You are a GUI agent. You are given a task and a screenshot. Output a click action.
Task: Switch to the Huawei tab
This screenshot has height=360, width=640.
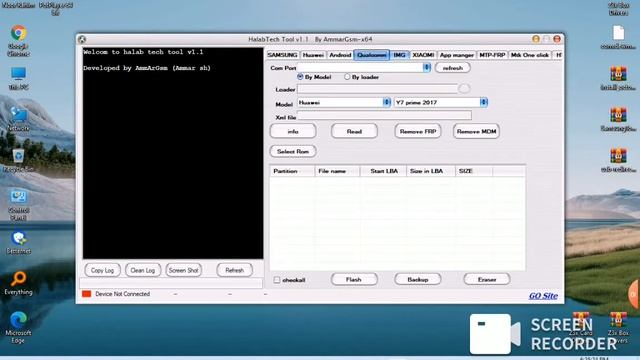coord(313,55)
